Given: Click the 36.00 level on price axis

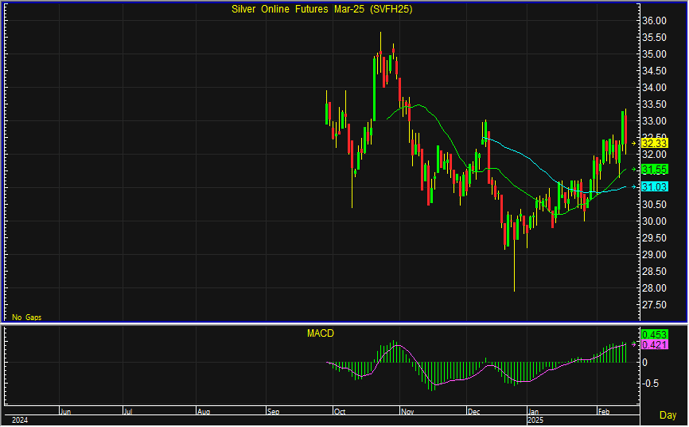Looking at the screenshot, I should [654, 21].
